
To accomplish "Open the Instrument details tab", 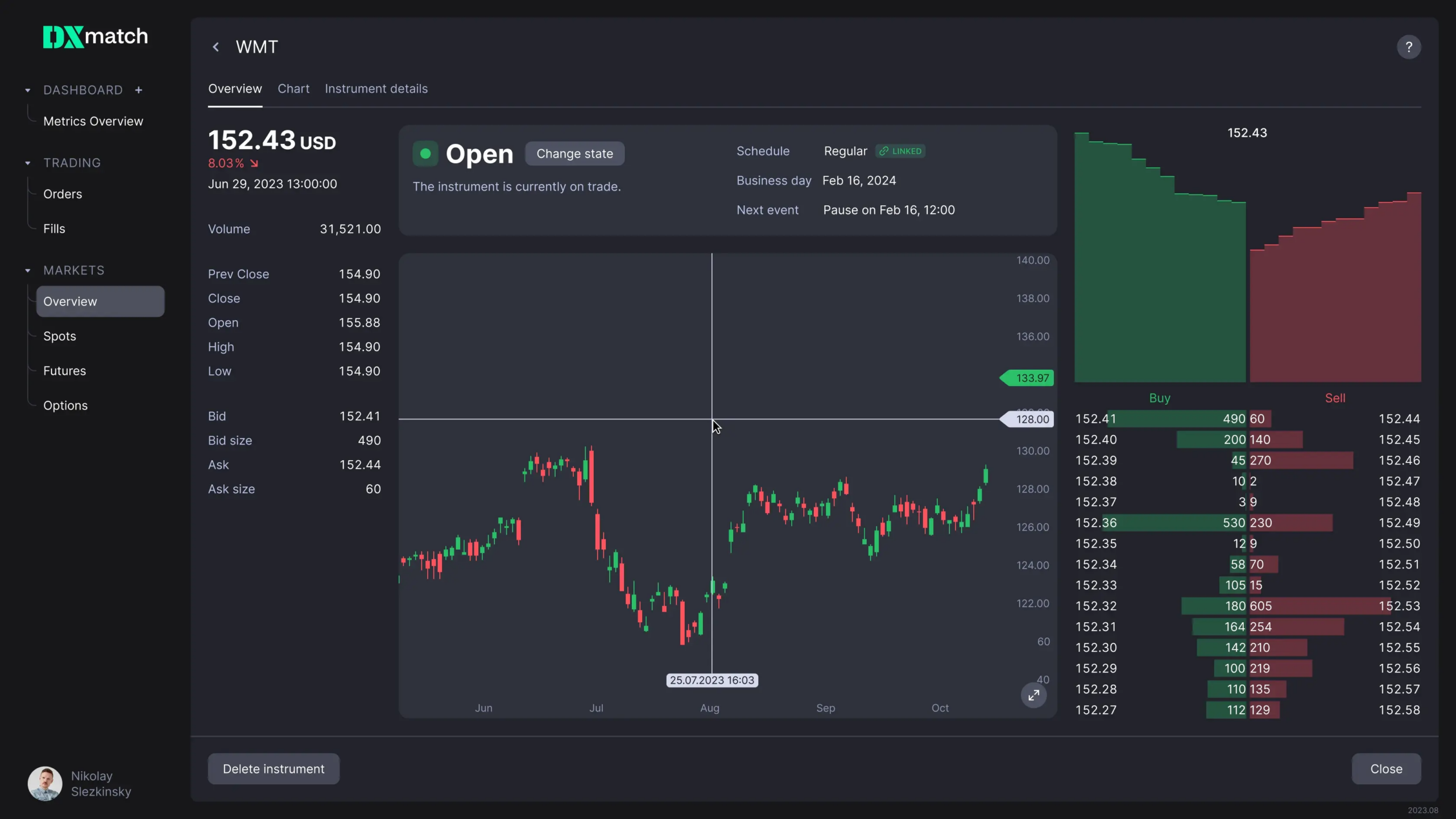I will point(376,89).
